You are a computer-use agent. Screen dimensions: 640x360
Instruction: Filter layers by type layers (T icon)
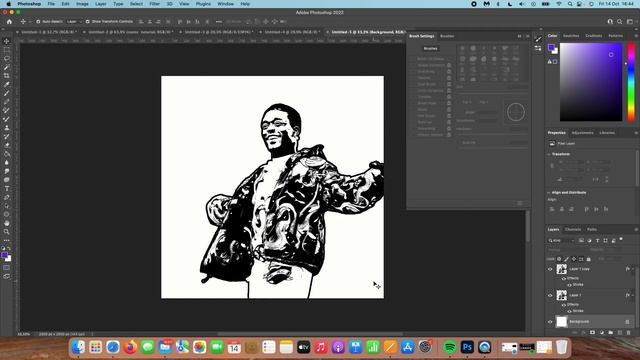pyautogui.click(x=598, y=240)
